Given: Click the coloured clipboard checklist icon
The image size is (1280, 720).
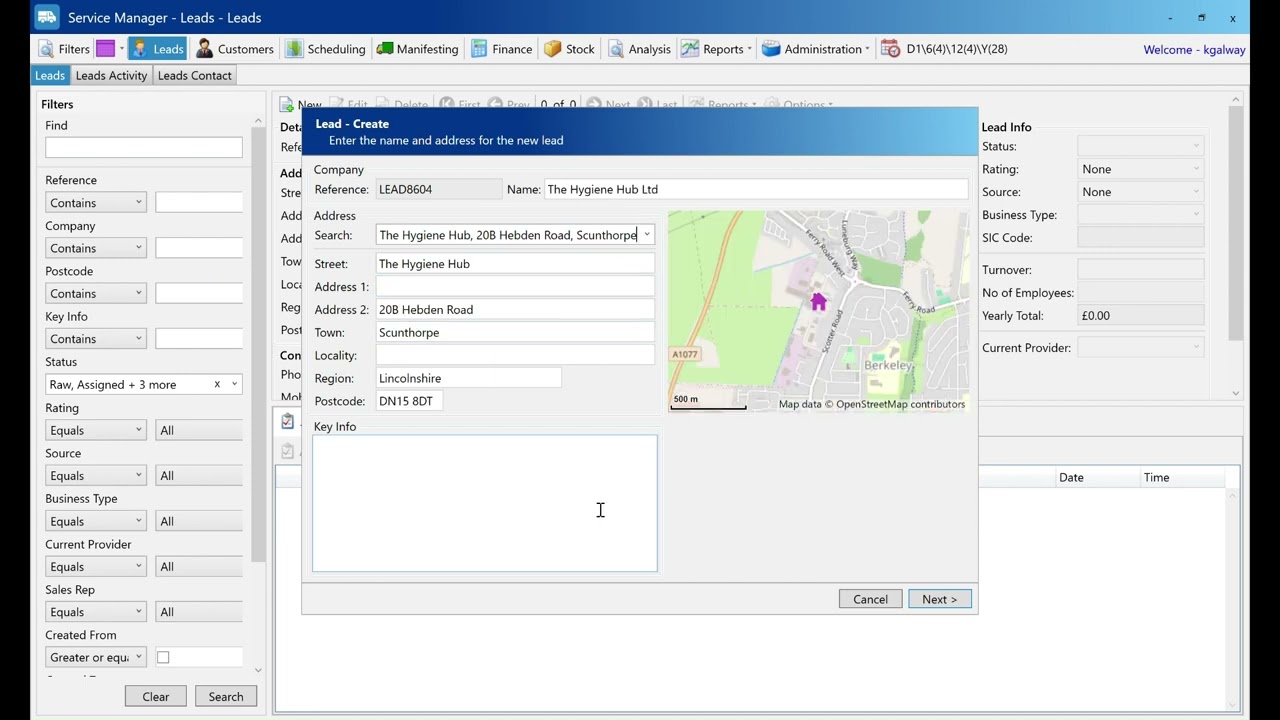Looking at the screenshot, I should click(288, 422).
